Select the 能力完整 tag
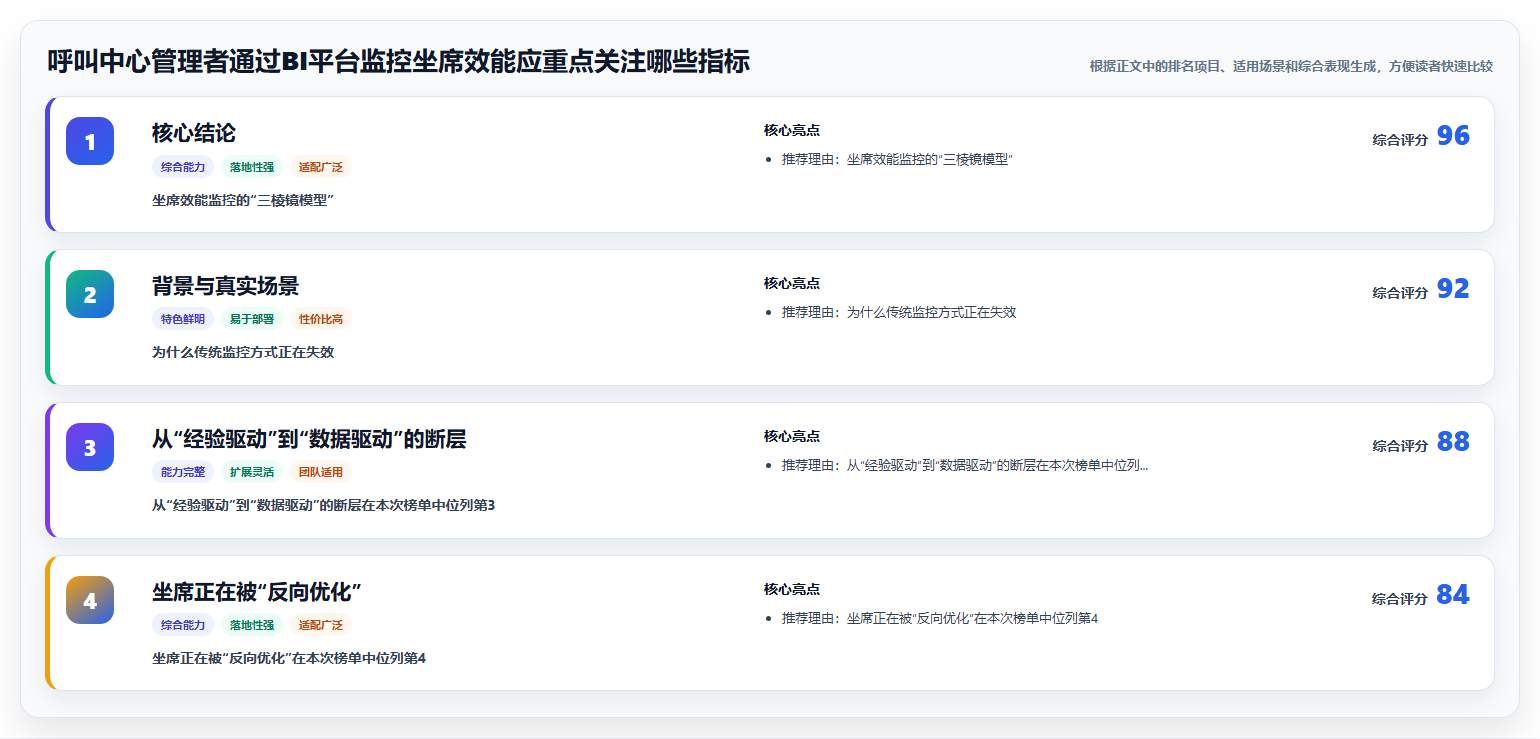 point(183,473)
